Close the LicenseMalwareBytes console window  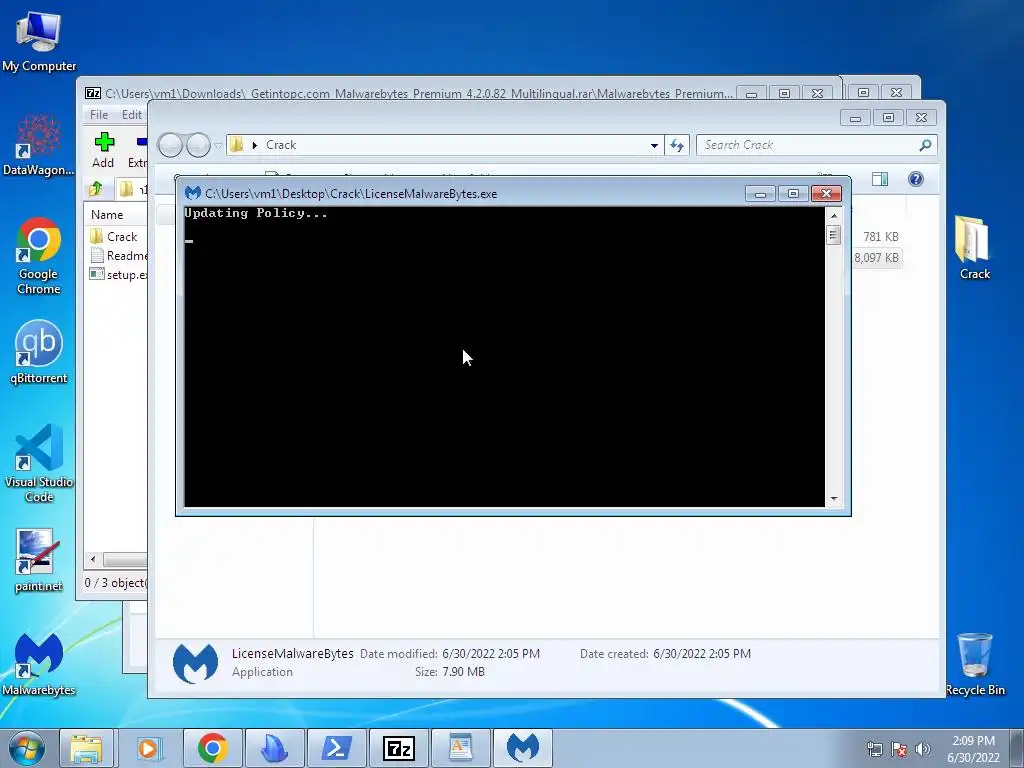click(826, 194)
